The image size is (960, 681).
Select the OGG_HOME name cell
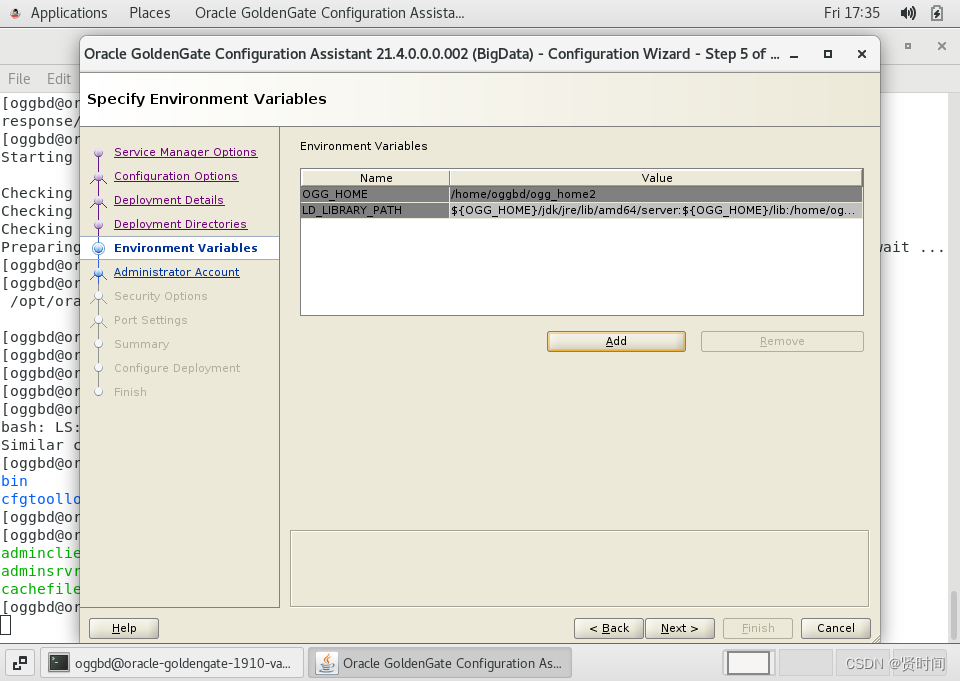(x=375, y=194)
